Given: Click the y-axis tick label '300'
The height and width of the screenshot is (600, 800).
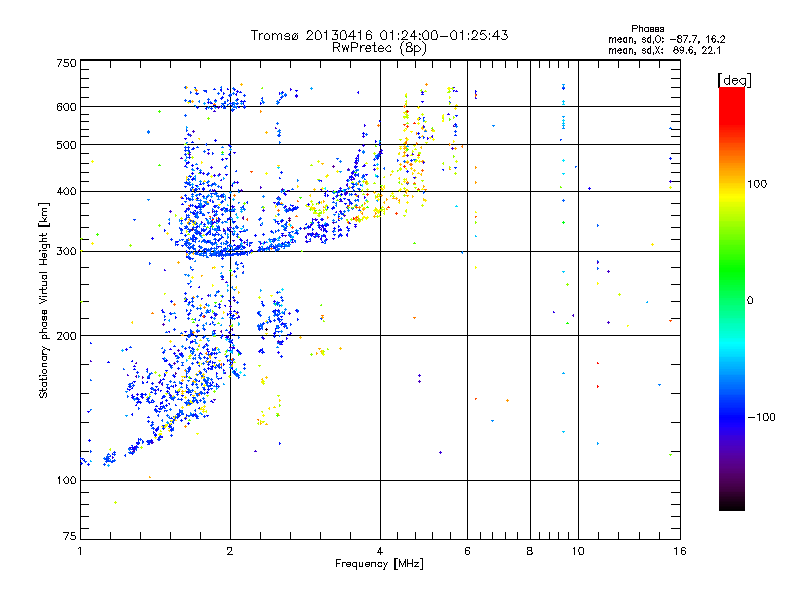Looking at the screenshot, I should tap(66, 251).
